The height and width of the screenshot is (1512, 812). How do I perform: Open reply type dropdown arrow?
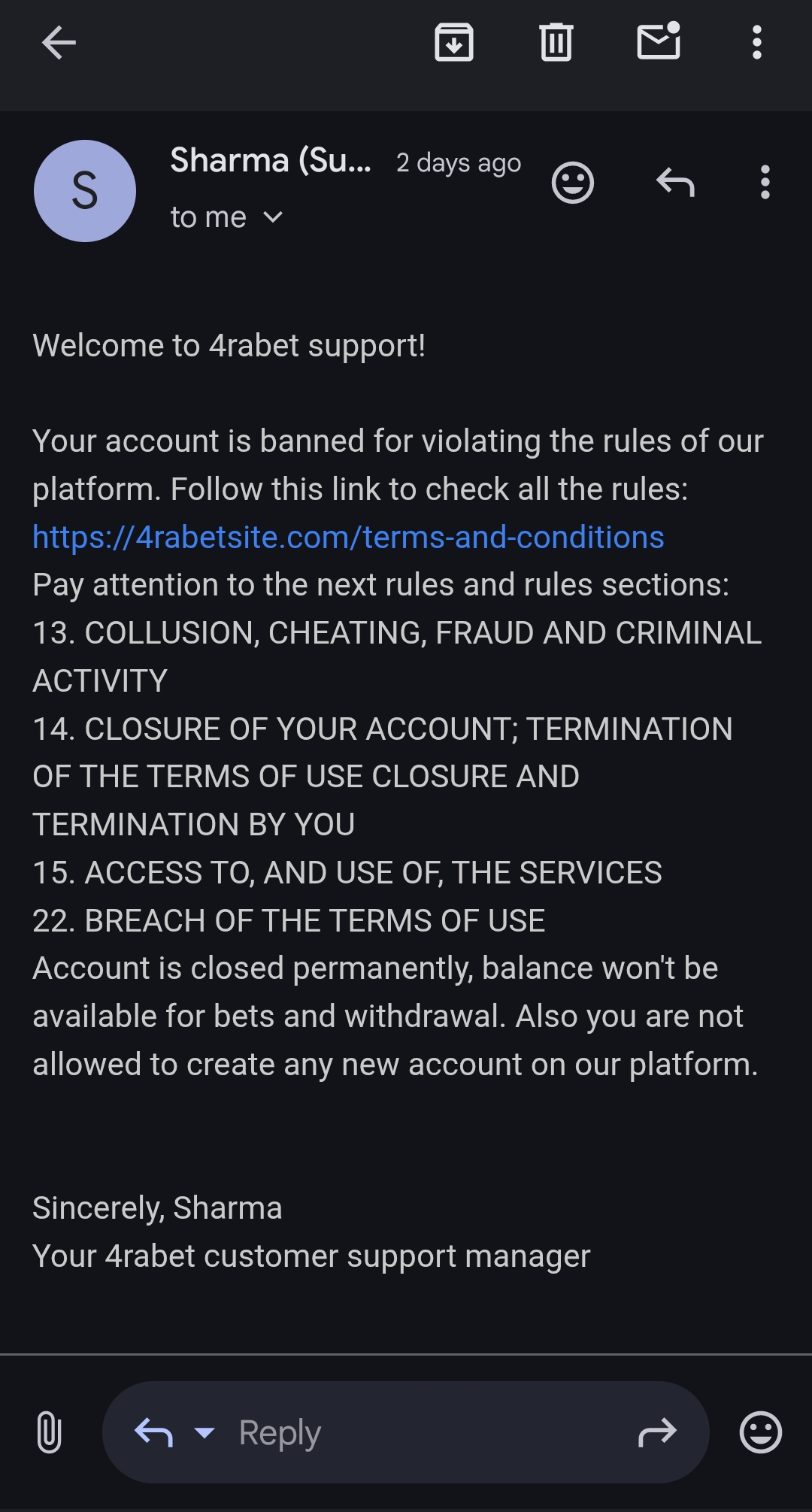click(205, 1432)
